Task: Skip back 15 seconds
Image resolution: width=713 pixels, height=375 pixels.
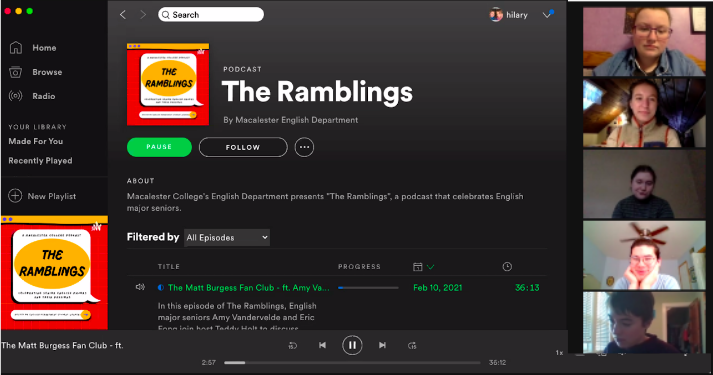Action: (x=292, y=346)
